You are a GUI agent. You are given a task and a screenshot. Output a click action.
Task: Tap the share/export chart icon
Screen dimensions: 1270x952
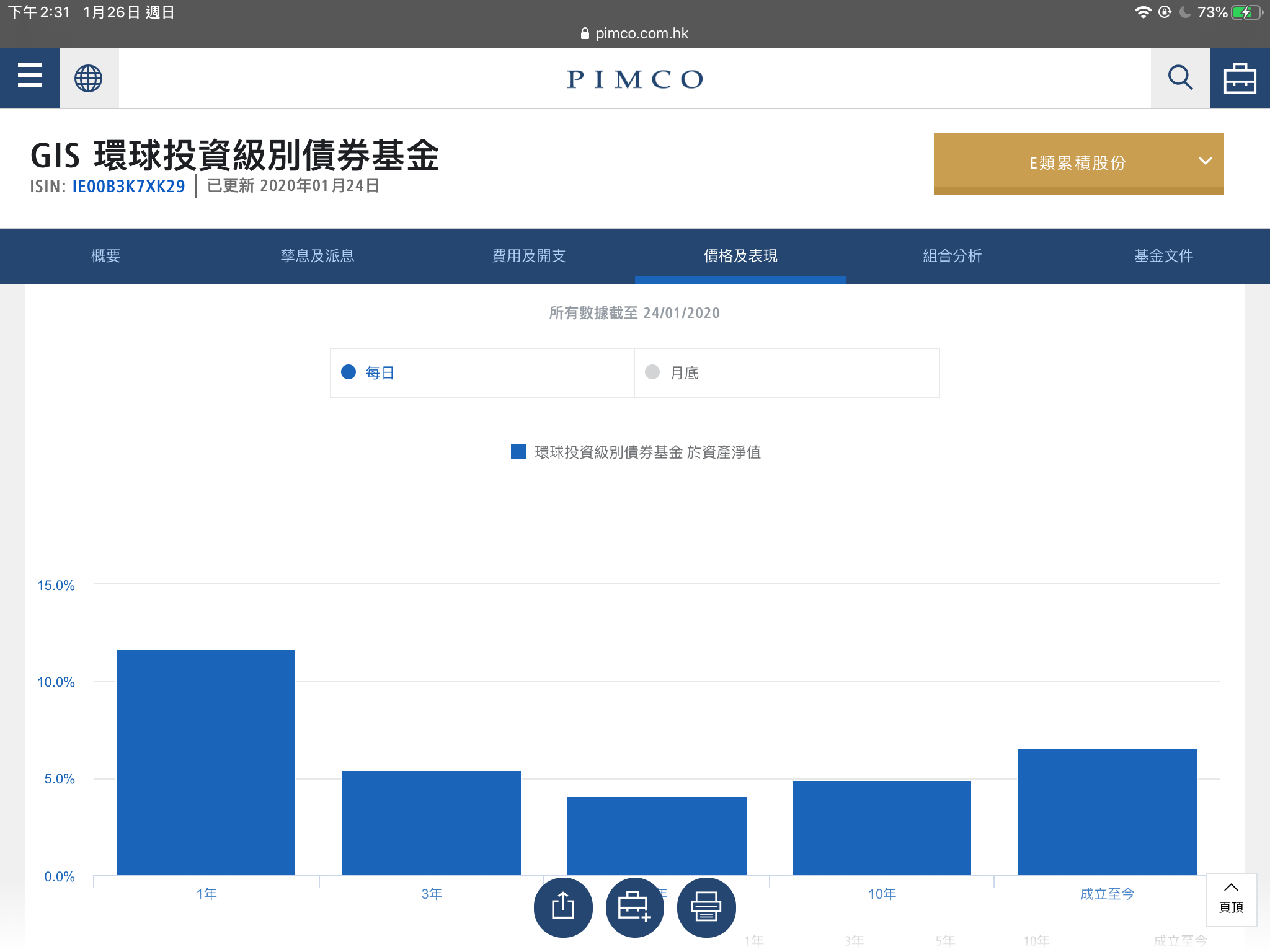tap(563, 907)
